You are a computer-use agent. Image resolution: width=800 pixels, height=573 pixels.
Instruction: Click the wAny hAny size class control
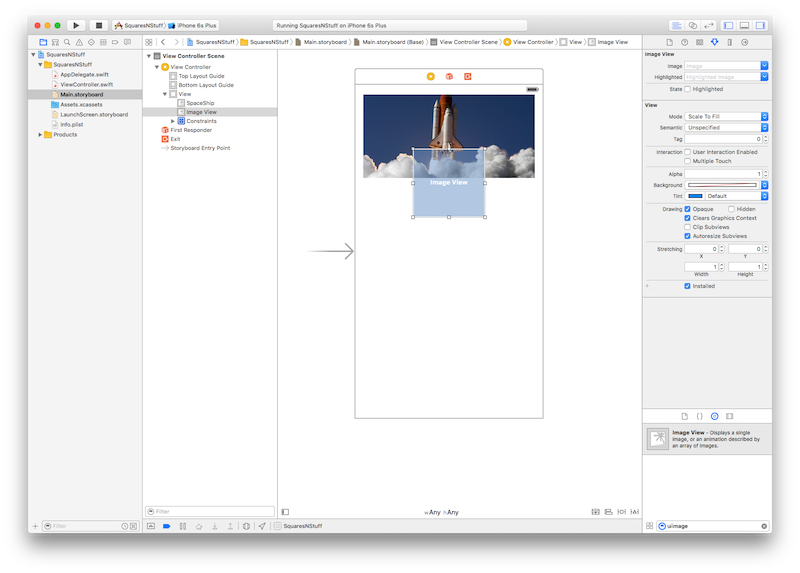441,512
